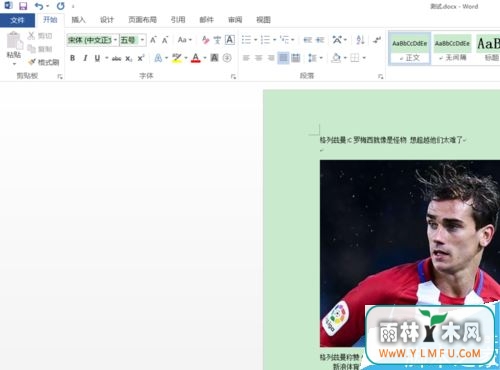The width and height of the screenshot is (500, 370).
Task: Toggle Show/Hide paragraph marks
Action: point(377,40)
